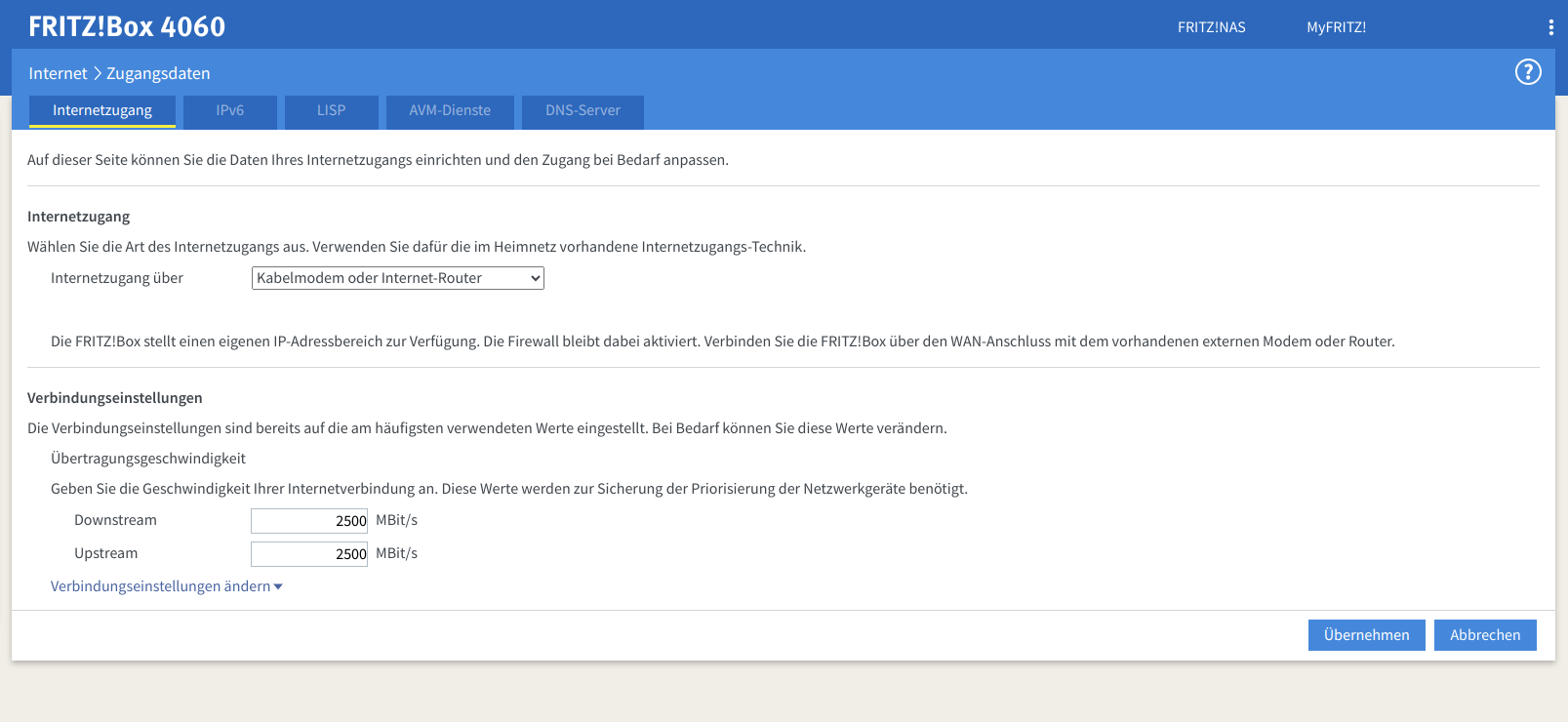Click the FRITZ!Box 4060 logo title
This screenshot has height=722, width=1568.
click(x=127, y=26)
